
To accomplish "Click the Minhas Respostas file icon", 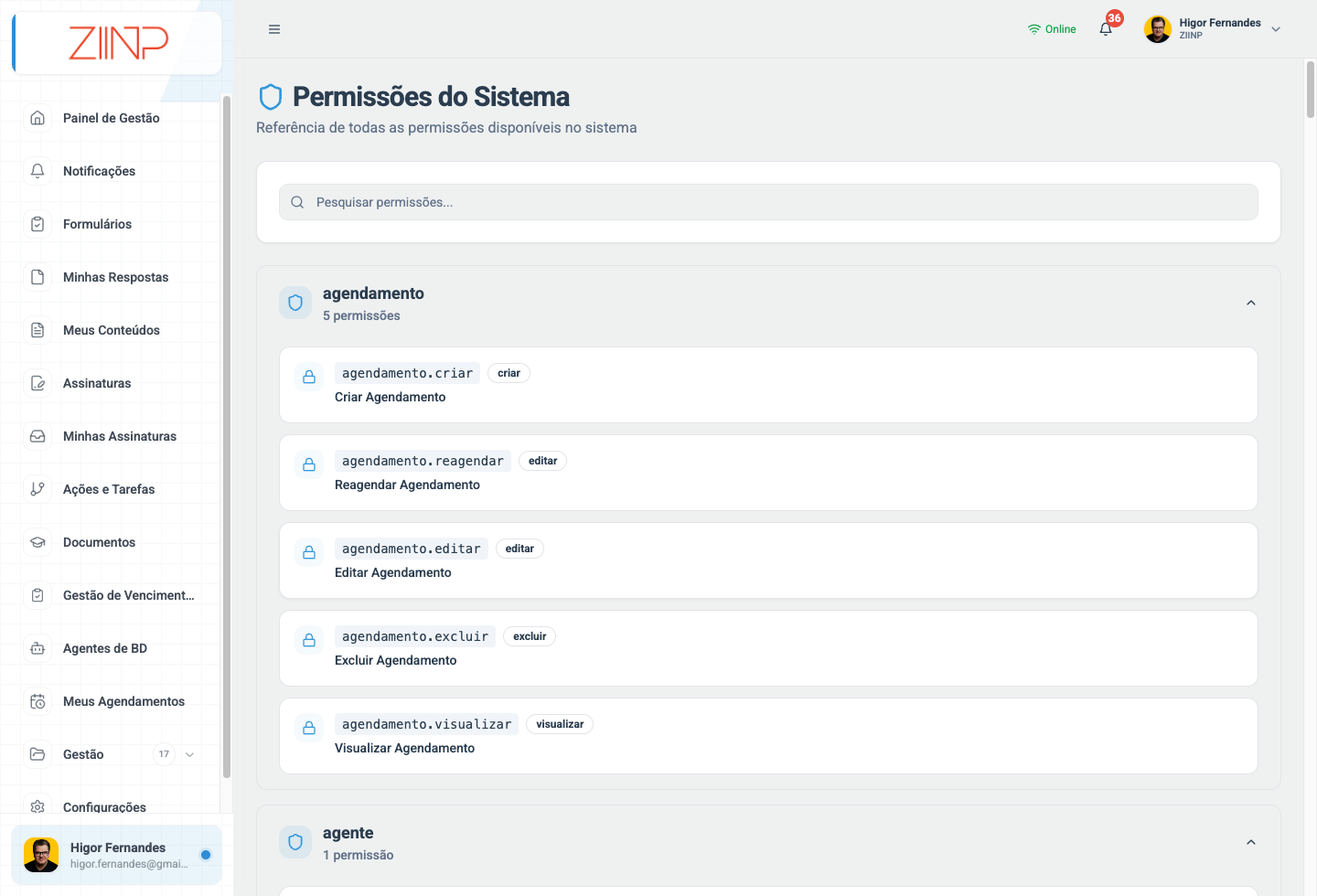I will (x=37, y=277).
